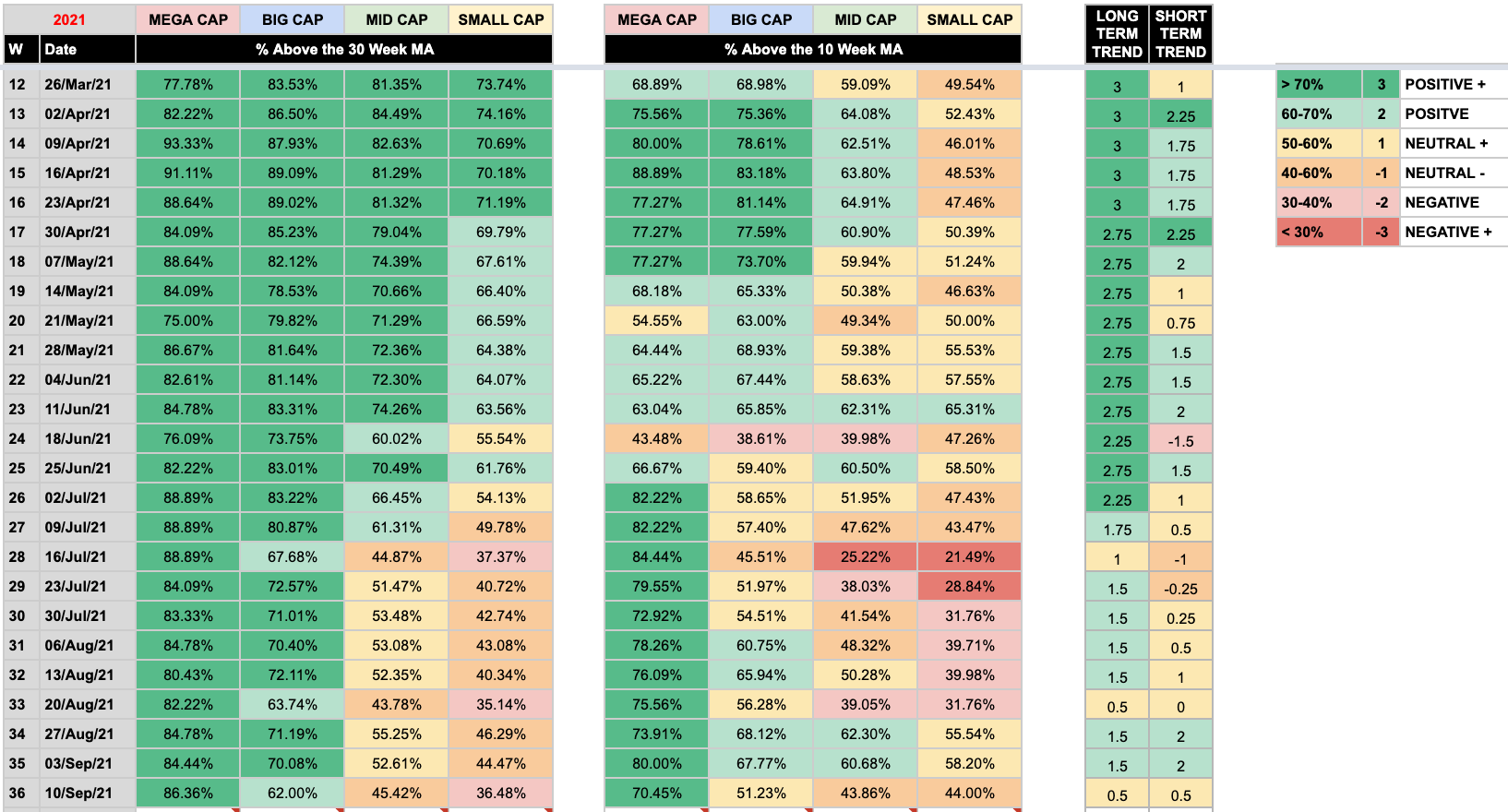Click SMALL CAP header in the 10 Week section
Viewport: 1508px width, 812px height.
click(969, 19)
